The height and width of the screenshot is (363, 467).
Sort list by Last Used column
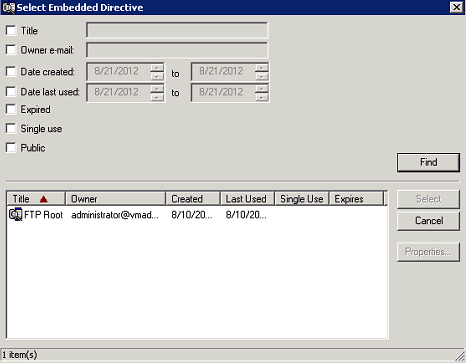coord(247,199)
